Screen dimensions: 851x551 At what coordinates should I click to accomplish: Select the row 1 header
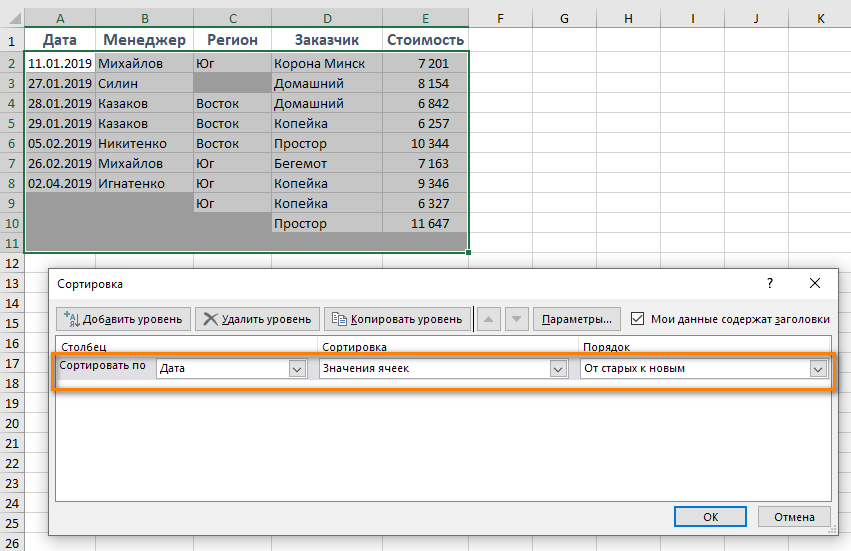click(12, 40)
